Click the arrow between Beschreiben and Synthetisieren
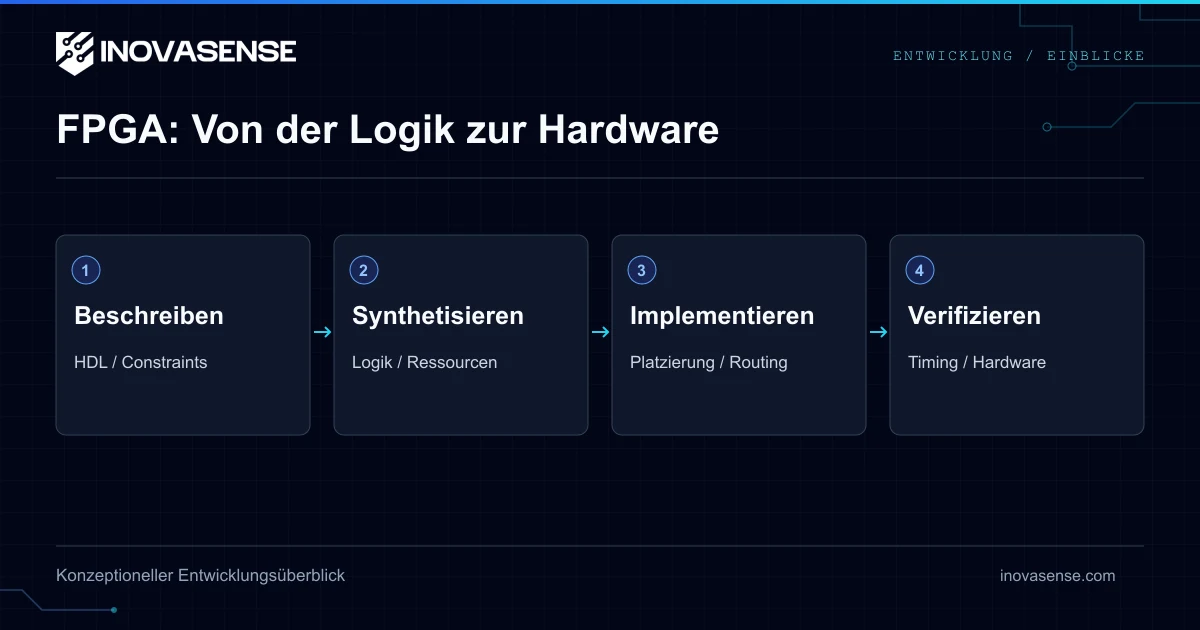 click(x=322, y=333)
